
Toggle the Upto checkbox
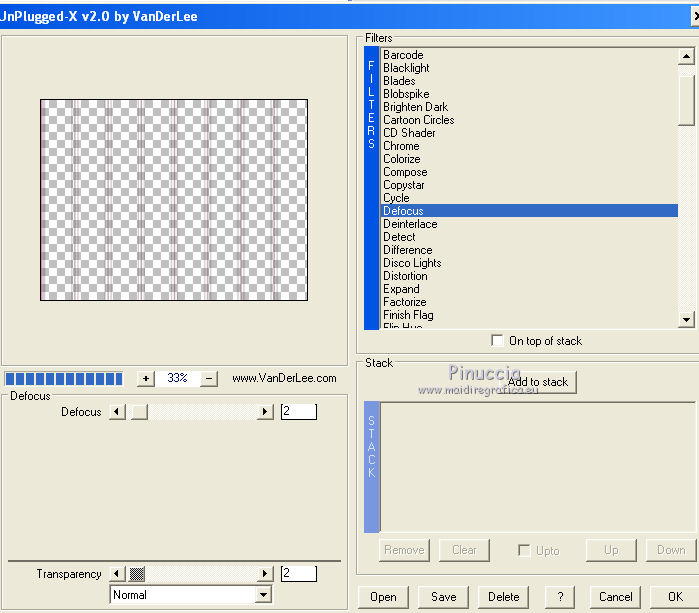524,551
